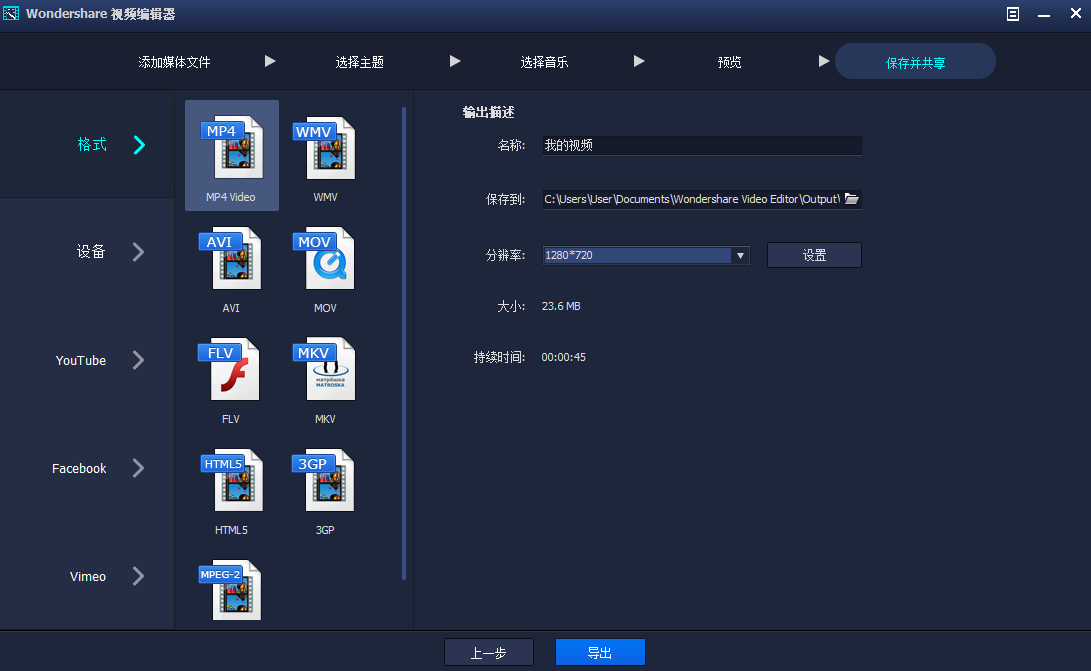The height and width of the screenshot is (671, 1091).
Task: Click the 名称 name field 我的视频
Action: click(x=702, y=145)
